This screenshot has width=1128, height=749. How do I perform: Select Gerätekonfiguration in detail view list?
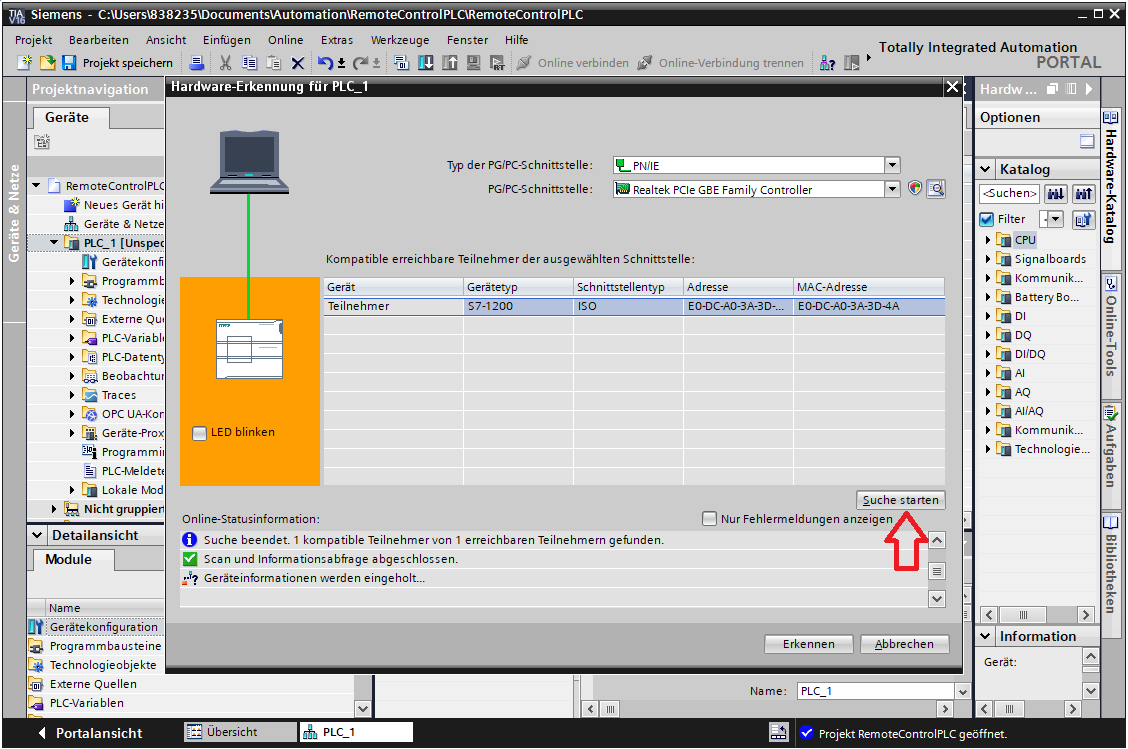96,627
